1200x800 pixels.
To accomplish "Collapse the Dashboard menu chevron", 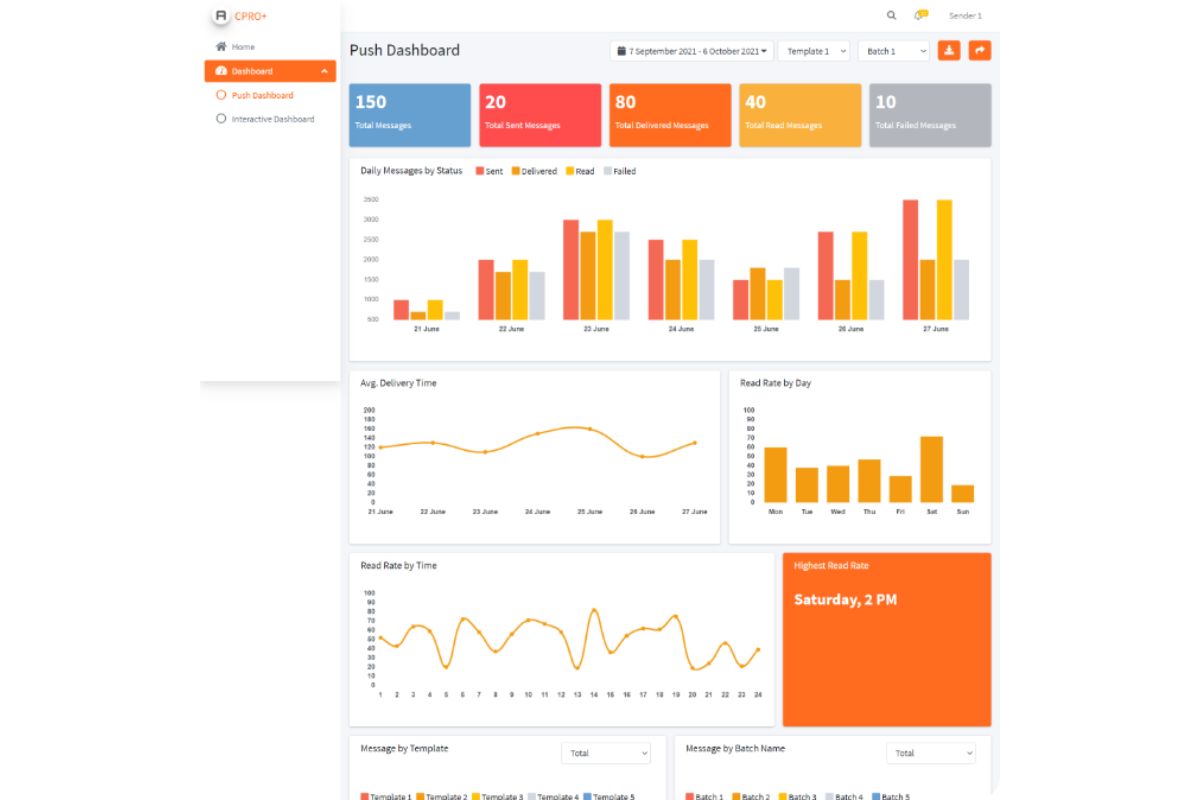I will point(324,71).
